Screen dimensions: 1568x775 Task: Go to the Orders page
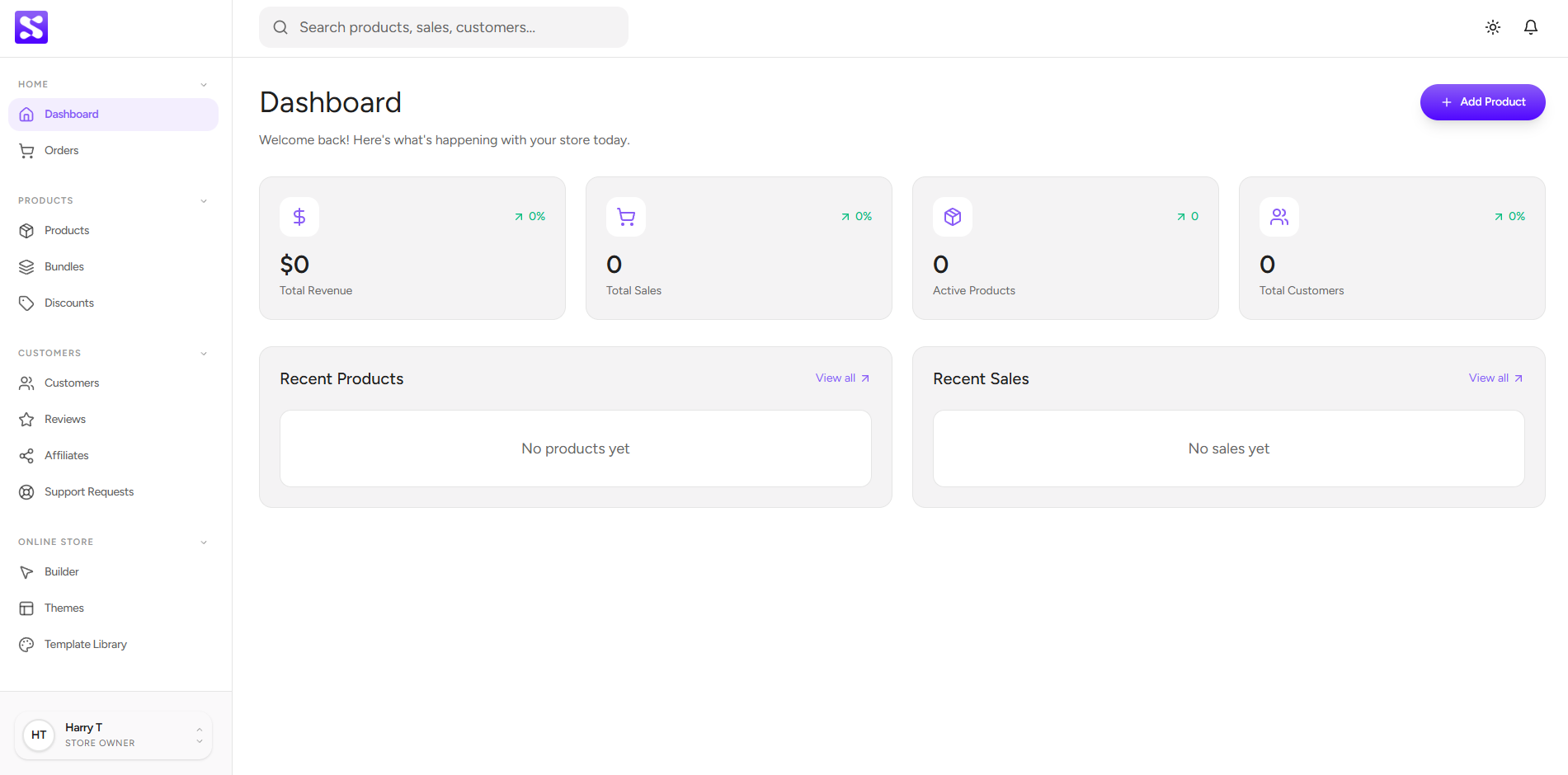coord(61,150)
